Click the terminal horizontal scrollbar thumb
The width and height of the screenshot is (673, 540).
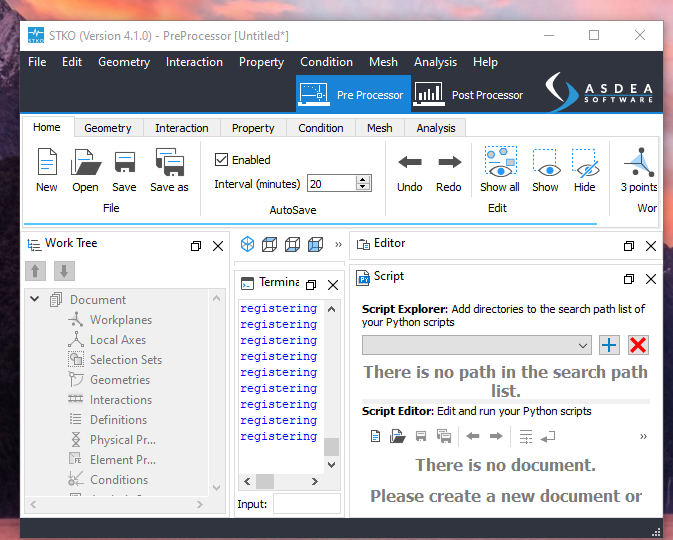[265, 481]
